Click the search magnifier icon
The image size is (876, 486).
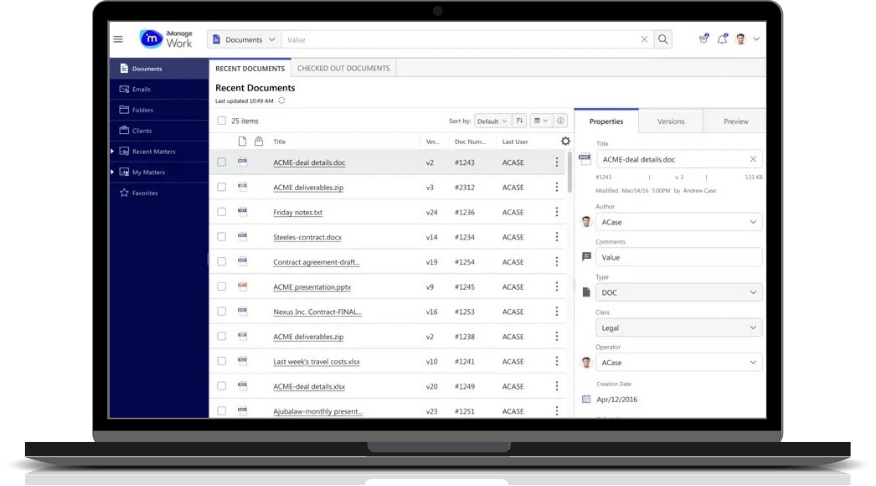[x=663, y=39]
